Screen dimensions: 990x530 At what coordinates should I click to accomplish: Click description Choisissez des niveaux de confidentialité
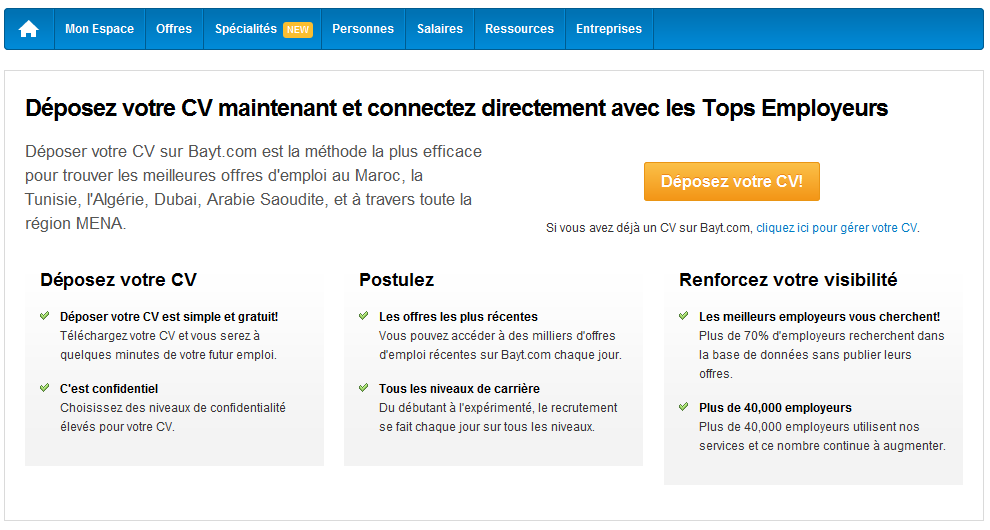173,418
